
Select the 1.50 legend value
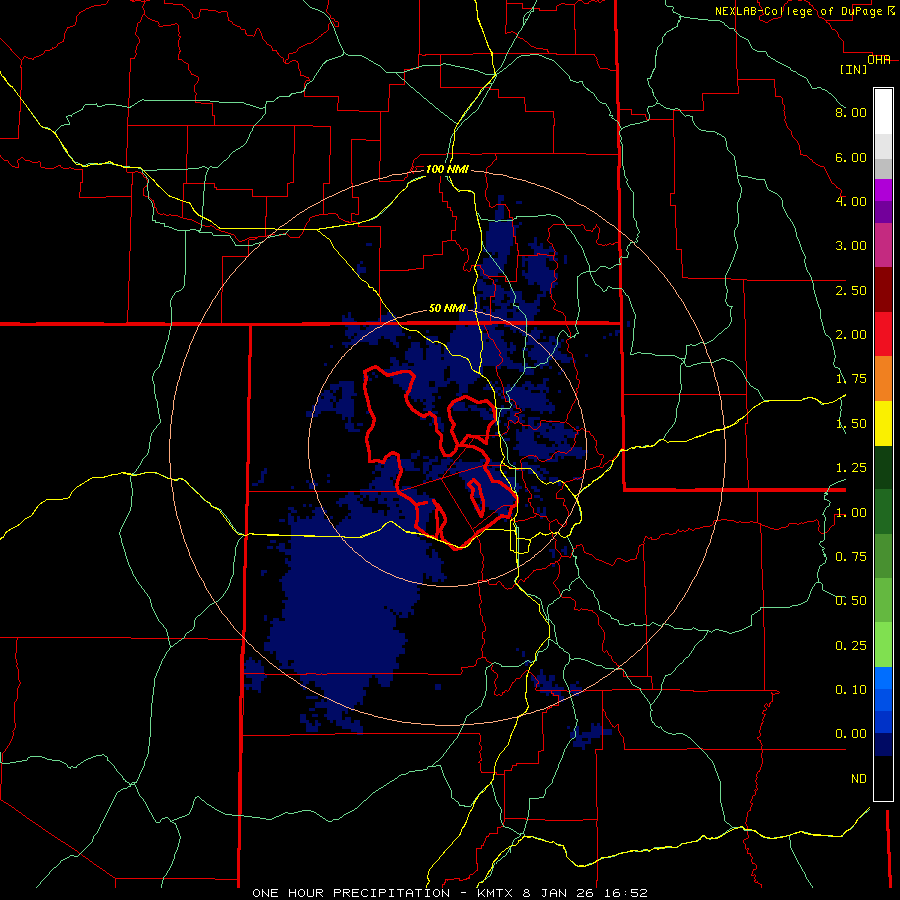(x=851, y=424)
